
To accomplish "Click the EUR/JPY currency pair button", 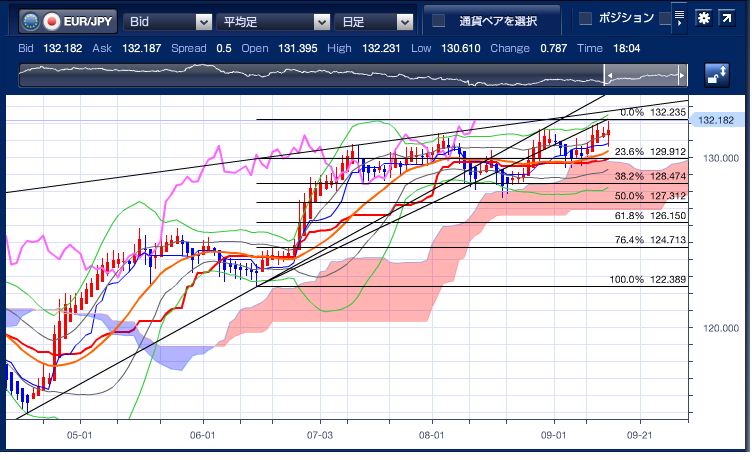I will (x=68, y=22).
